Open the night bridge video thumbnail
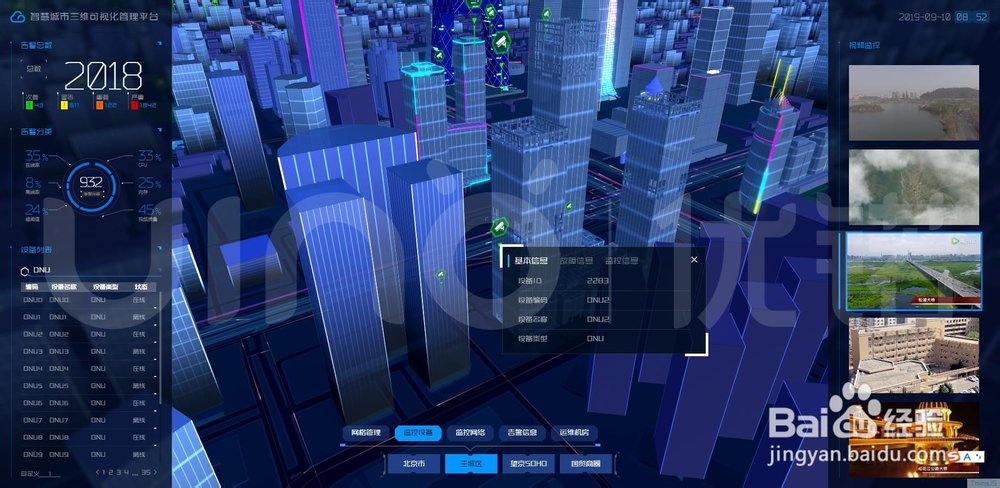Image resolution: width=1000 pixels, height=488 pixels. click(x=913, y=440)
